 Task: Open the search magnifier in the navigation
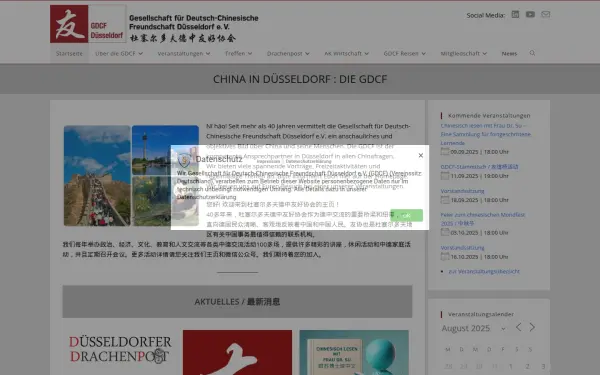pos(532,53)
